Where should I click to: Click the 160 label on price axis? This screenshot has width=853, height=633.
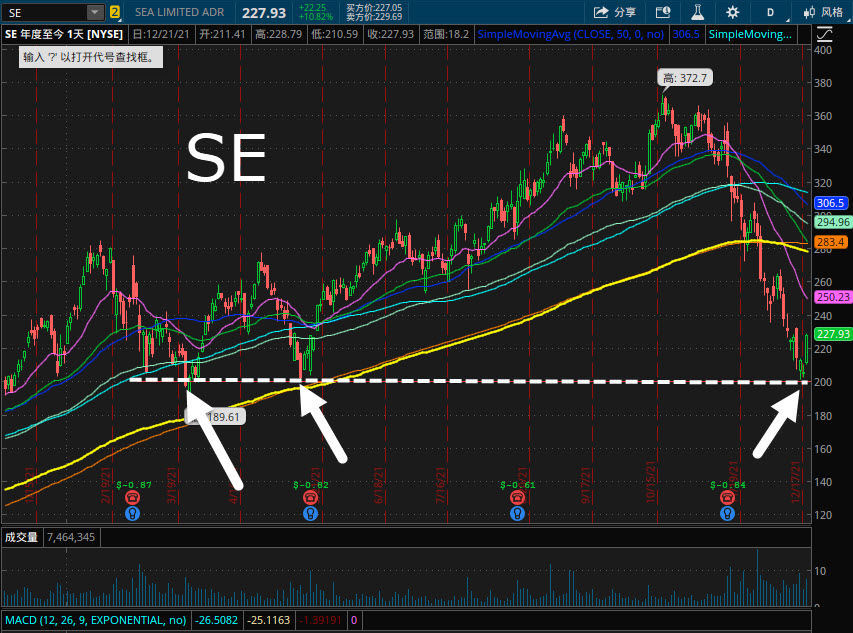pos(823,449)
